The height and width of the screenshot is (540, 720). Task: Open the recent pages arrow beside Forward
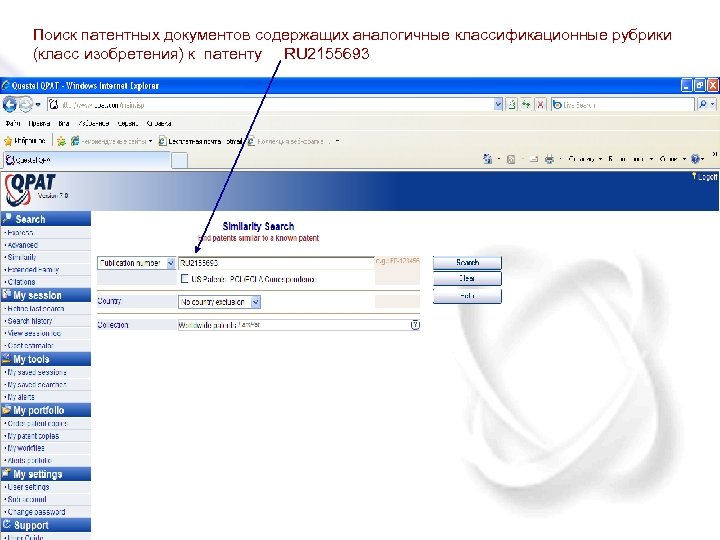coord(38,105)
